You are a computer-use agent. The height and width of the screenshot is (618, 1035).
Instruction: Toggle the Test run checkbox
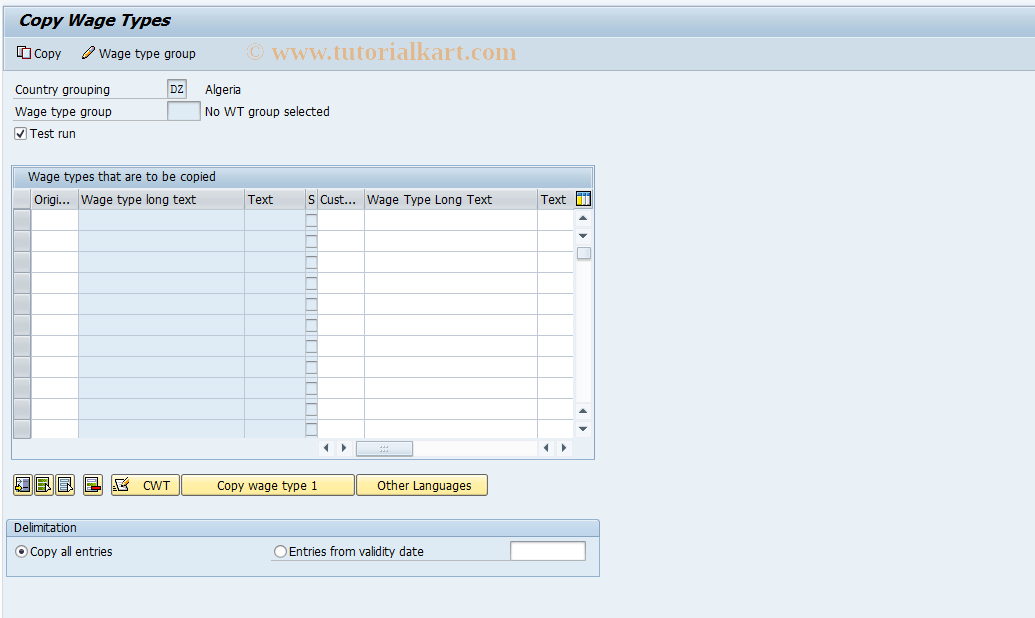tap(20, 134)
